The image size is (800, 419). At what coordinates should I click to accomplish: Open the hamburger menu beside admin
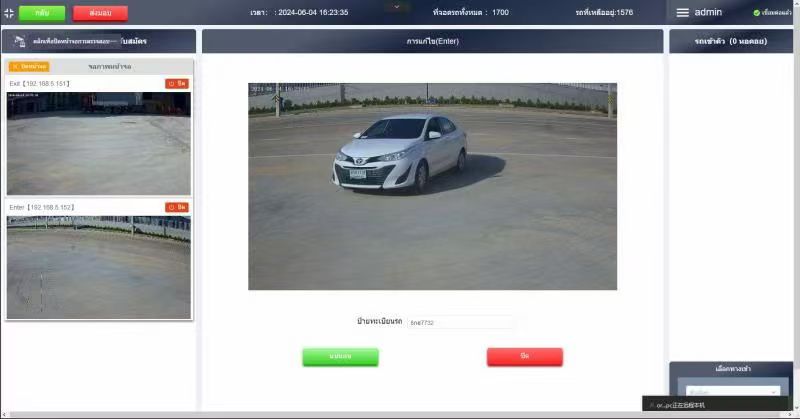682,13
